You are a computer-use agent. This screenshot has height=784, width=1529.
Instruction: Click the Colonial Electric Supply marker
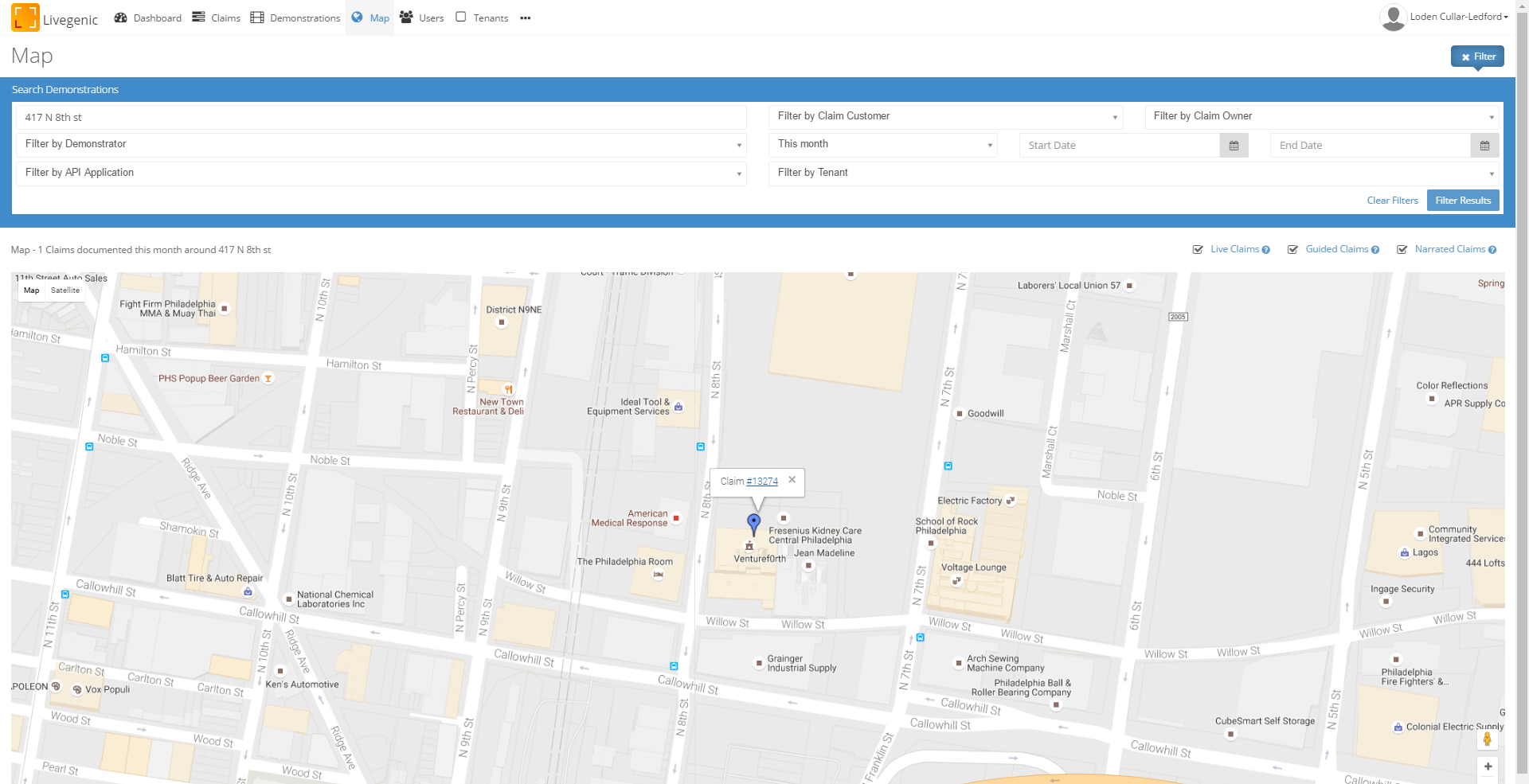[x=1398, y=727]
